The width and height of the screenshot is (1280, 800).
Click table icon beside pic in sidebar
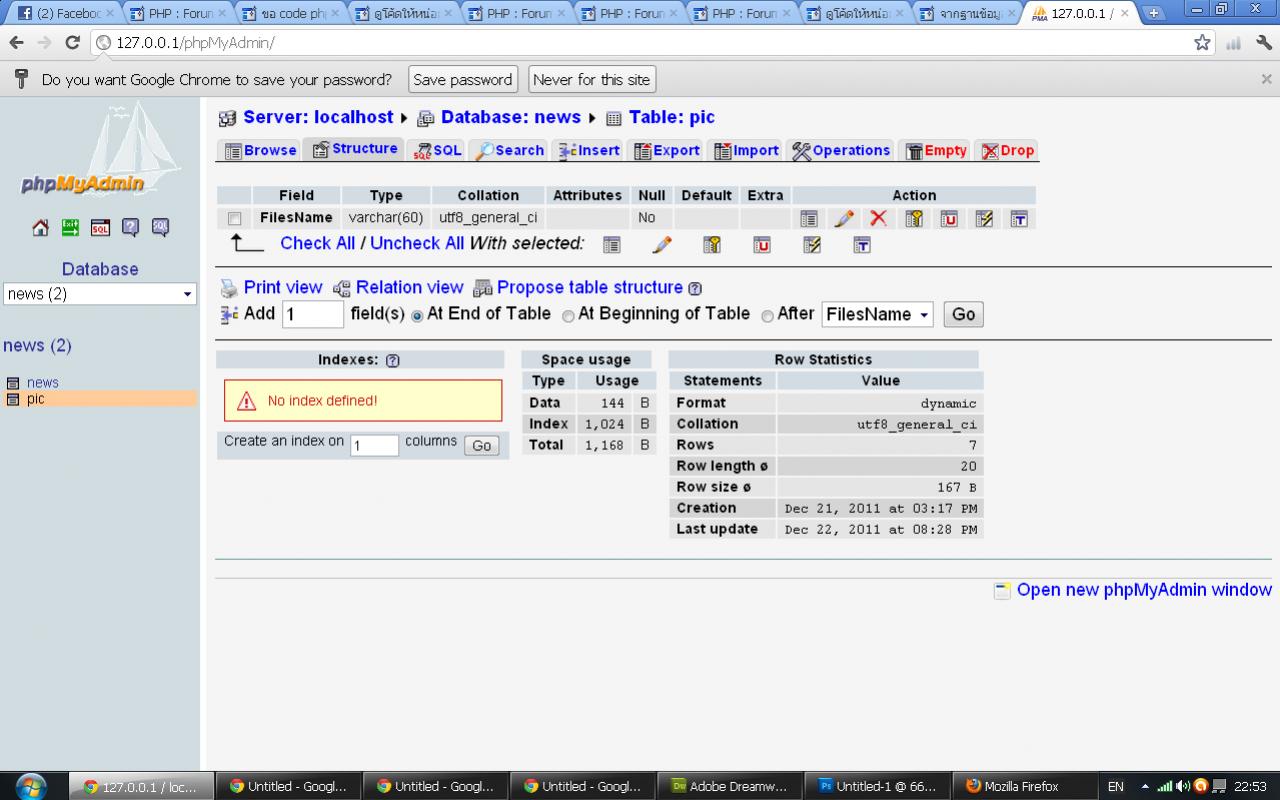click(x=13, y=399)
